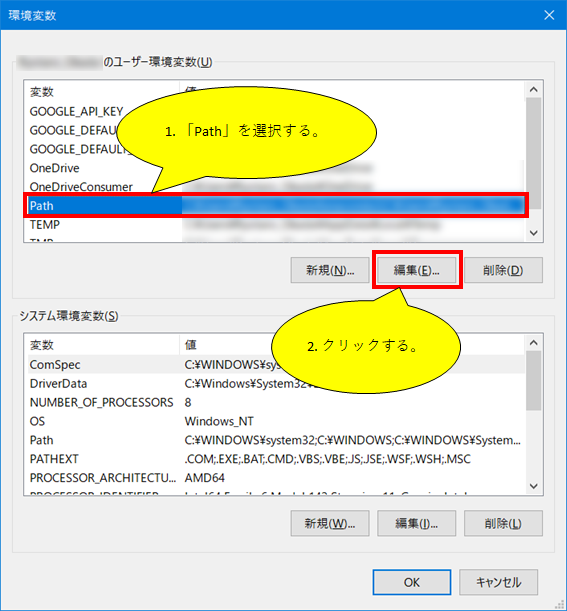Select the NUMBER_OF_PROCESSORS row
Viewport: 567px width, 611px height.
(x=276, y=402)
